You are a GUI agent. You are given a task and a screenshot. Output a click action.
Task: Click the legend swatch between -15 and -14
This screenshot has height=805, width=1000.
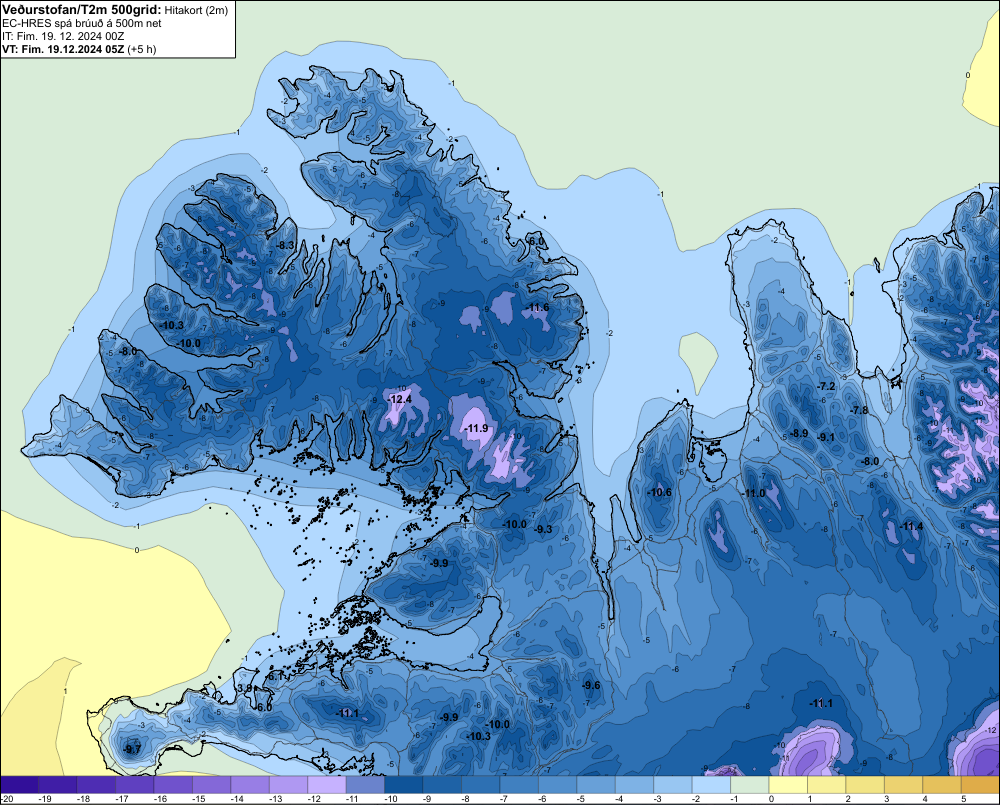212,785
